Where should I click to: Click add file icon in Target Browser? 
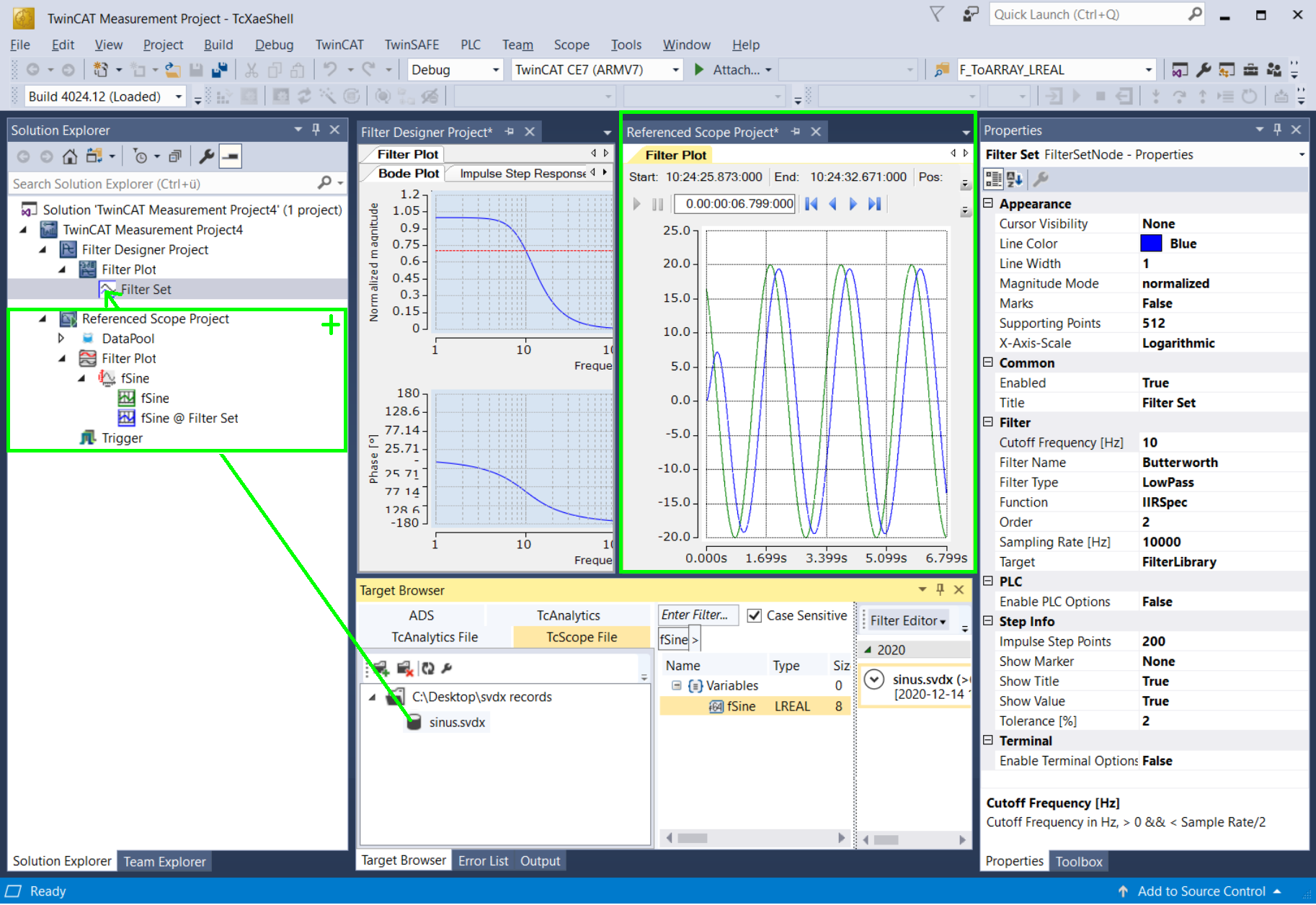pos(381,669)
